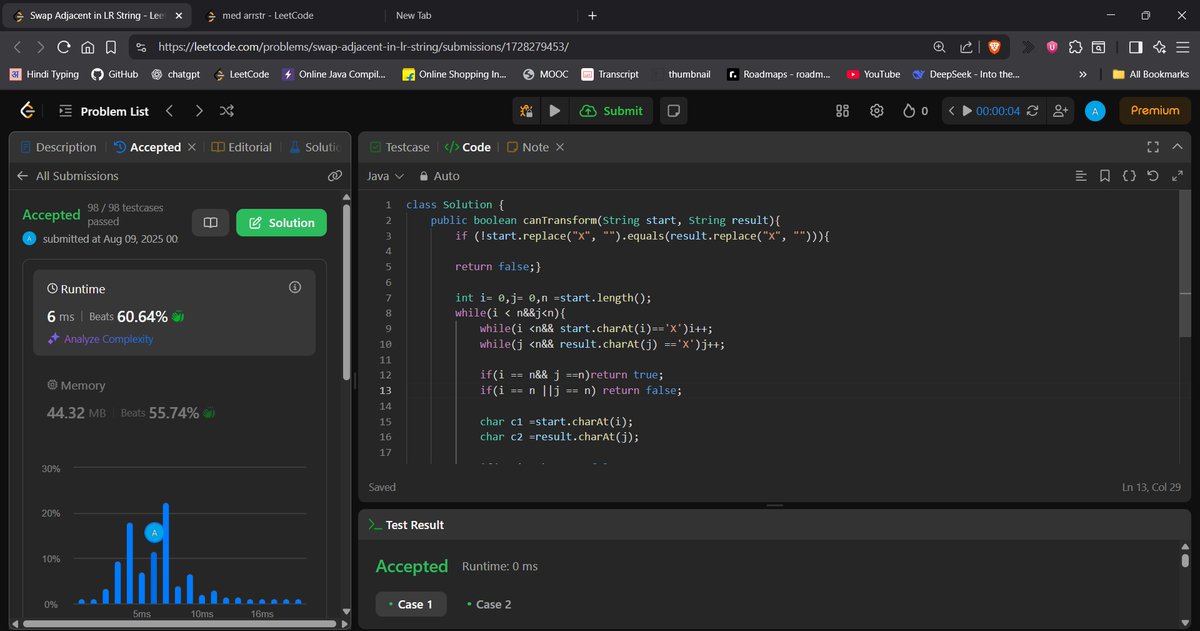Open the Editorial tab
The width and height of the screenshot is (1200, 631).
242,147
